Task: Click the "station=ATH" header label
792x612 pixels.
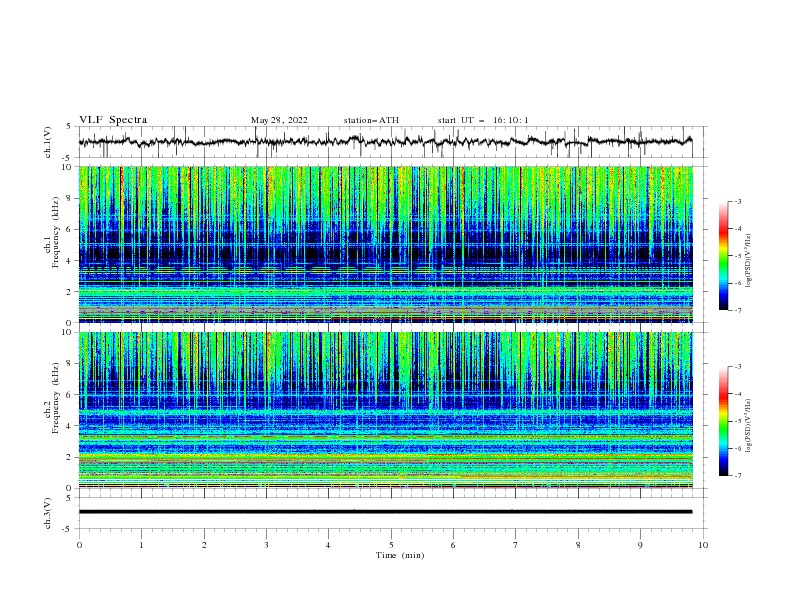Action: tap(371, 120)
